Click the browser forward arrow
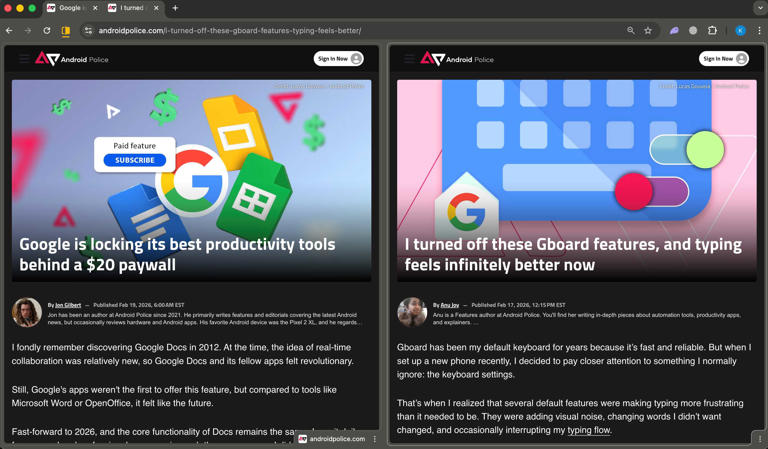The image size is (768, 449). point(28,30)
